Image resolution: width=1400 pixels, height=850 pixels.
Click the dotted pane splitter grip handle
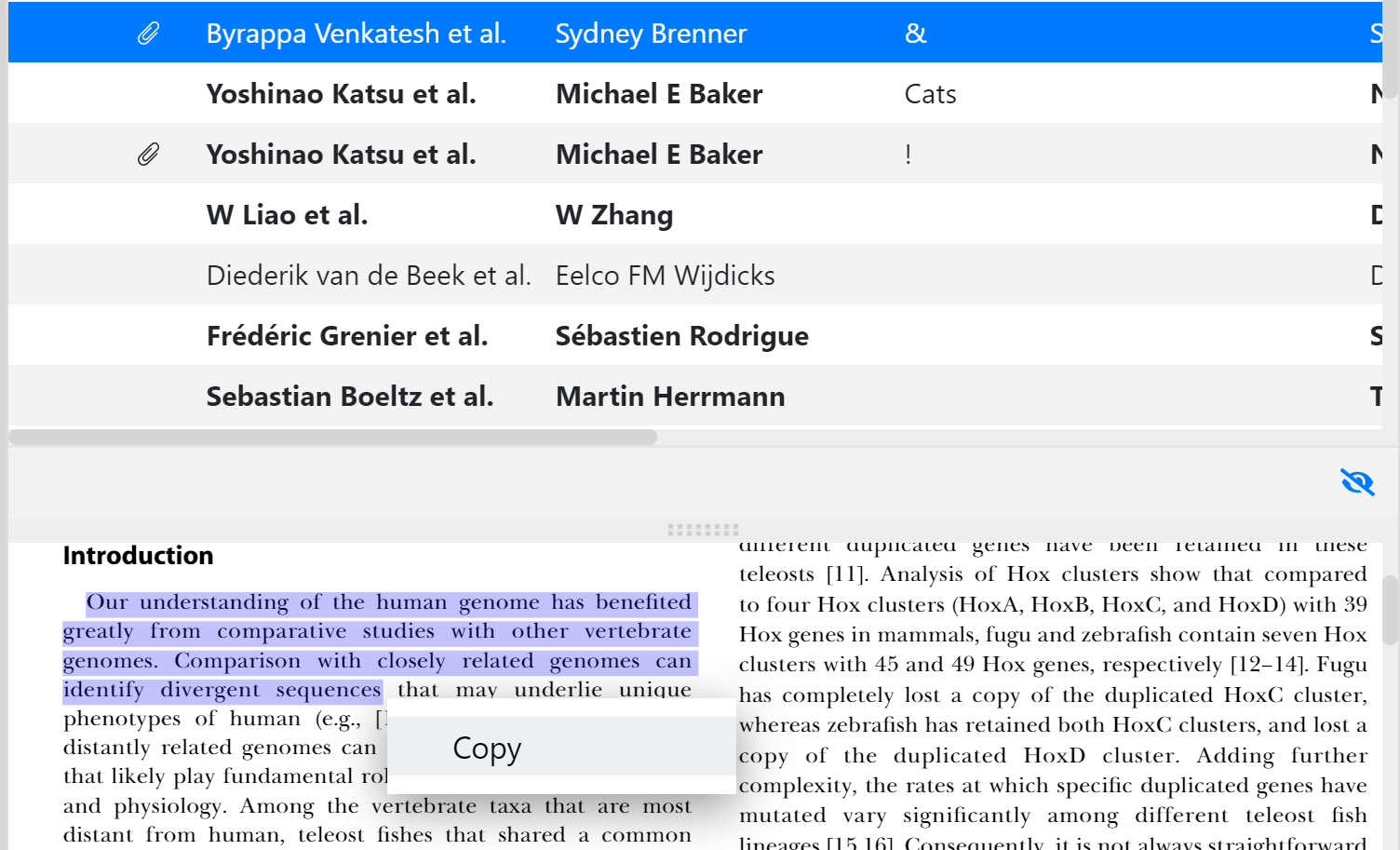(x=703, y=530)
